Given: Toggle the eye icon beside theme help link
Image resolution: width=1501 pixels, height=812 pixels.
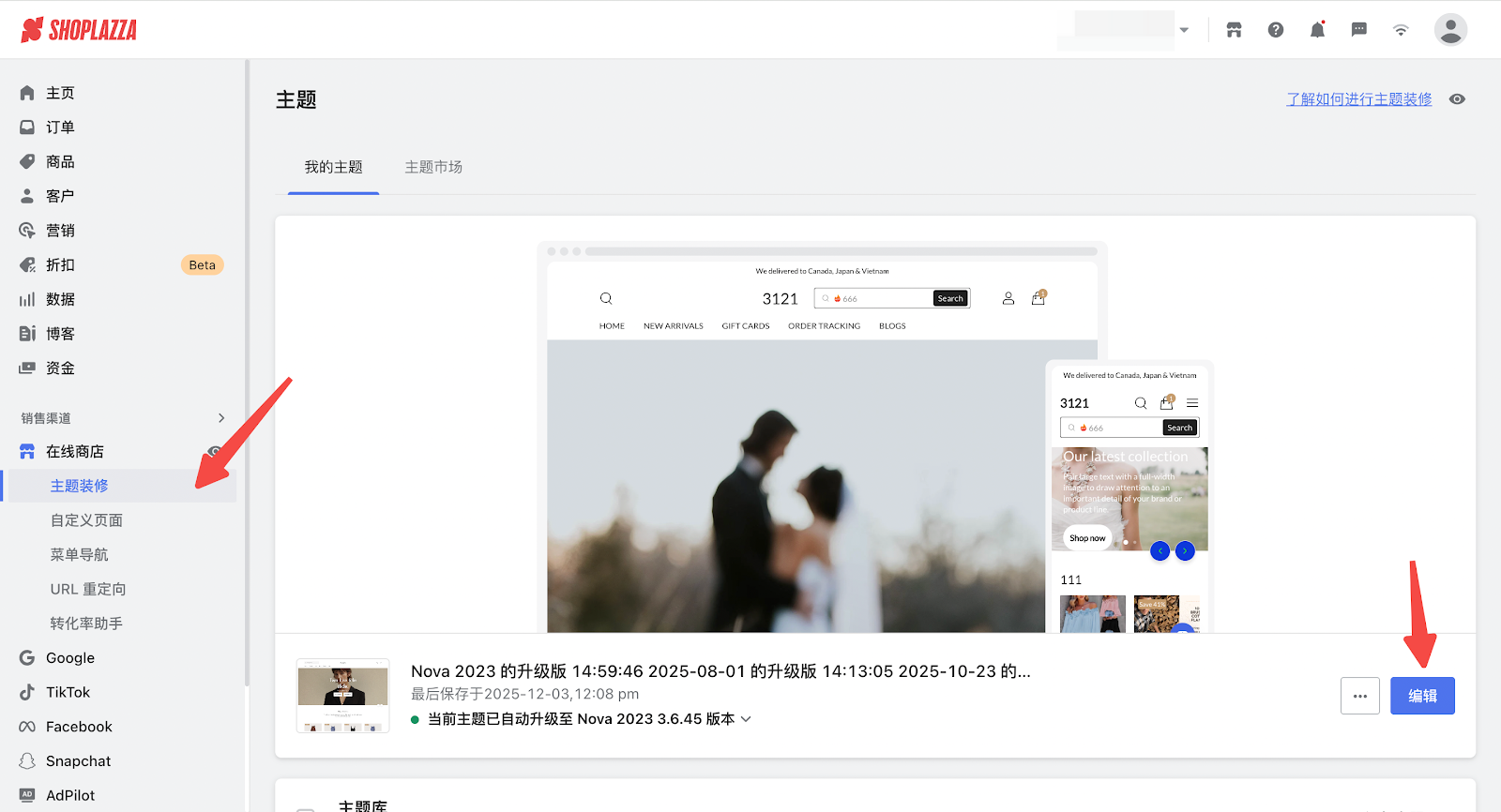Looking at the screenshot, I should (x=1457, y=99).
